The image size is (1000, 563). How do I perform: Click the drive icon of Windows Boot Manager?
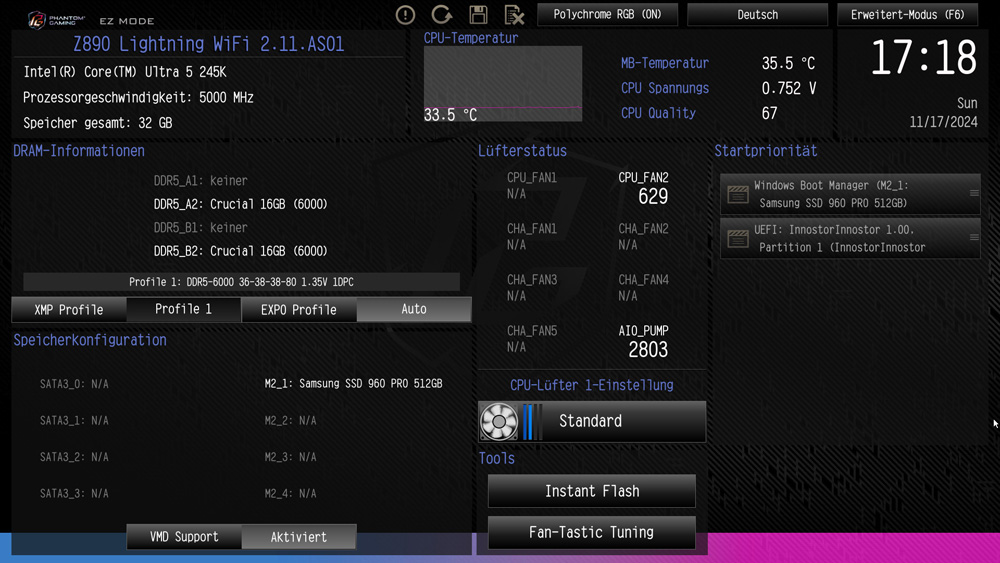[x=738, y=194]
